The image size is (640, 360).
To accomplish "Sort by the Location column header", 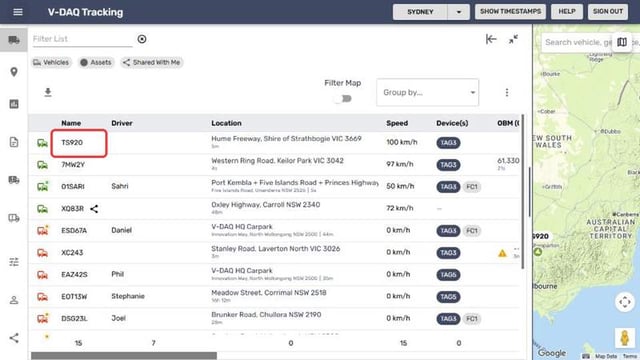I will (226, 123).
